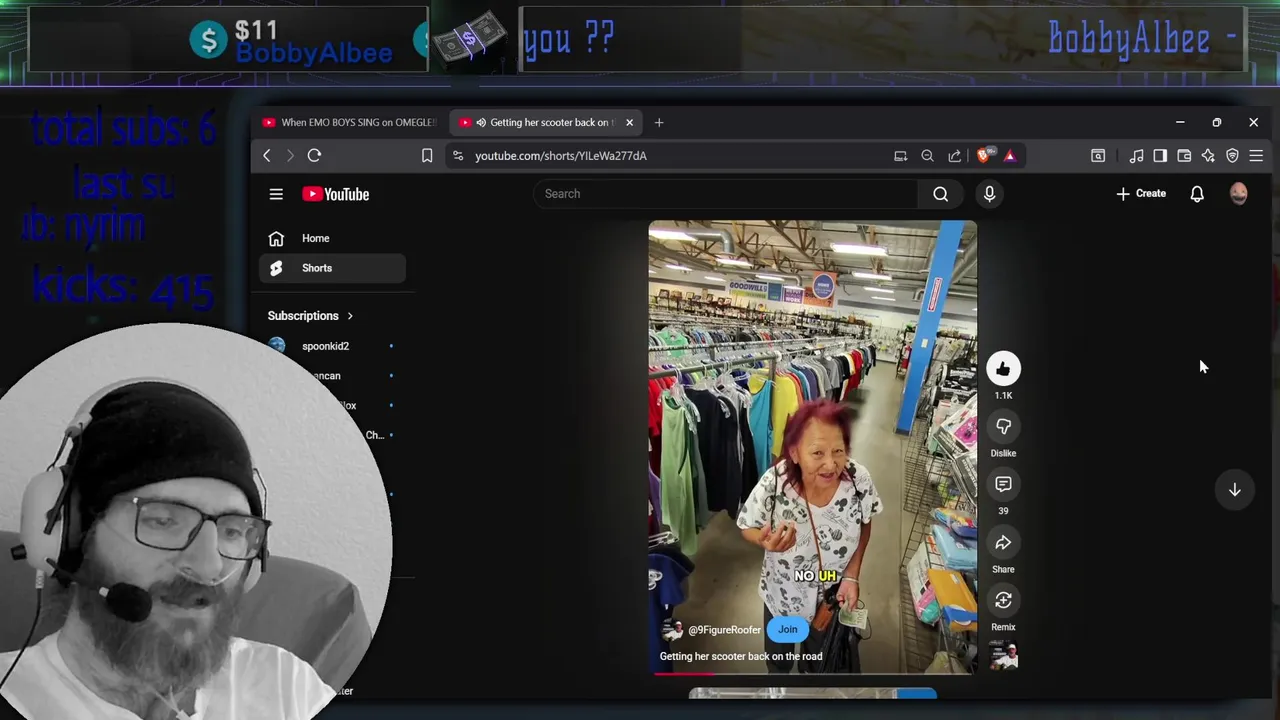The image size is (1280, 720).
Task: Open Brave Rewards triangle icon
Action: point(1009,155)
